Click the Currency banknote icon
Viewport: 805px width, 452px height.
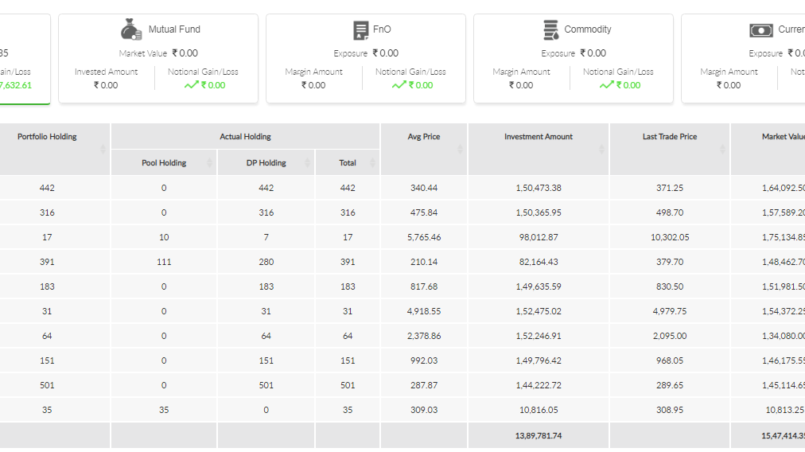click(761, 30)
